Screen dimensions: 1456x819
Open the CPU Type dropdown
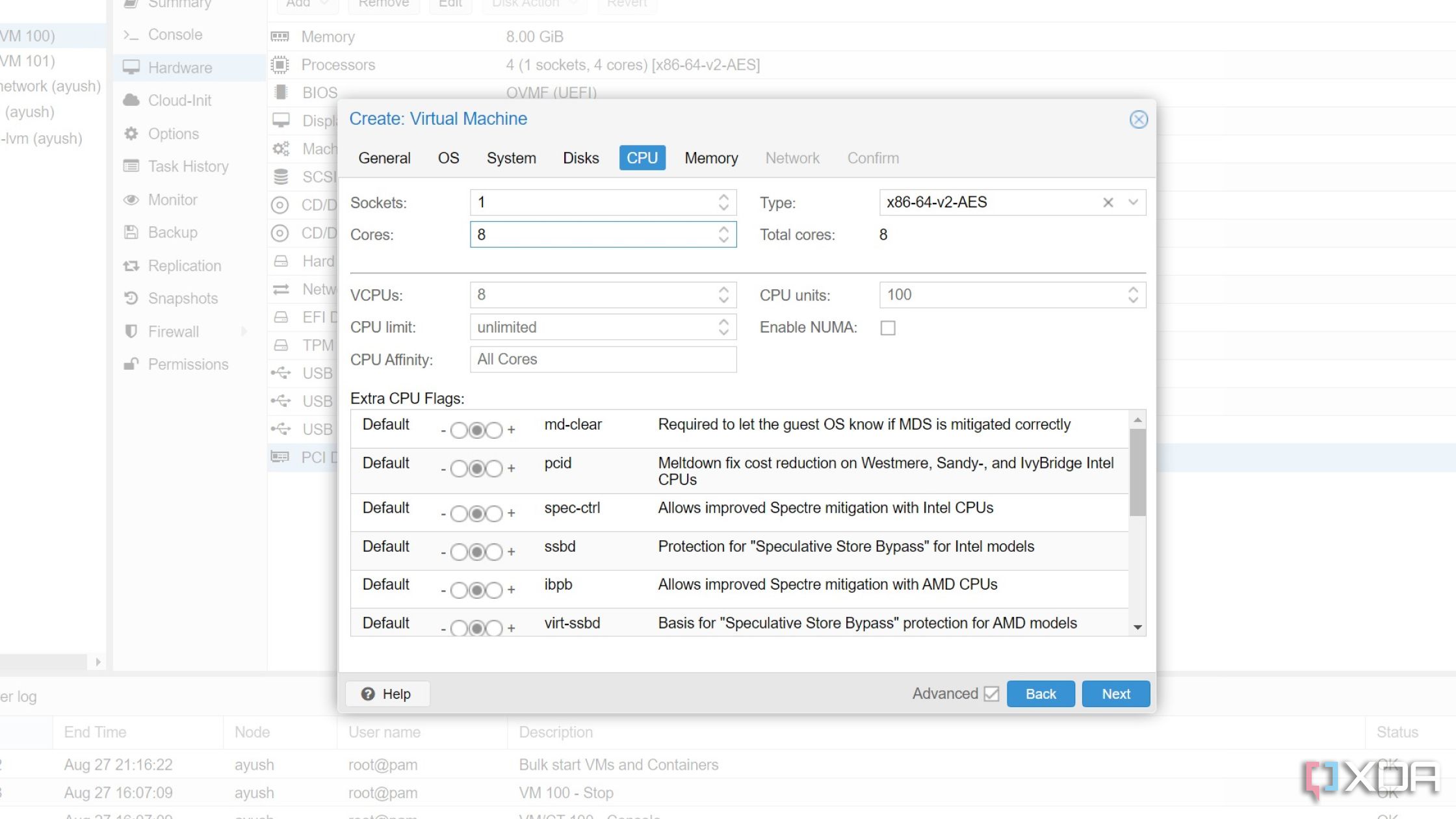click(1134, 202)
